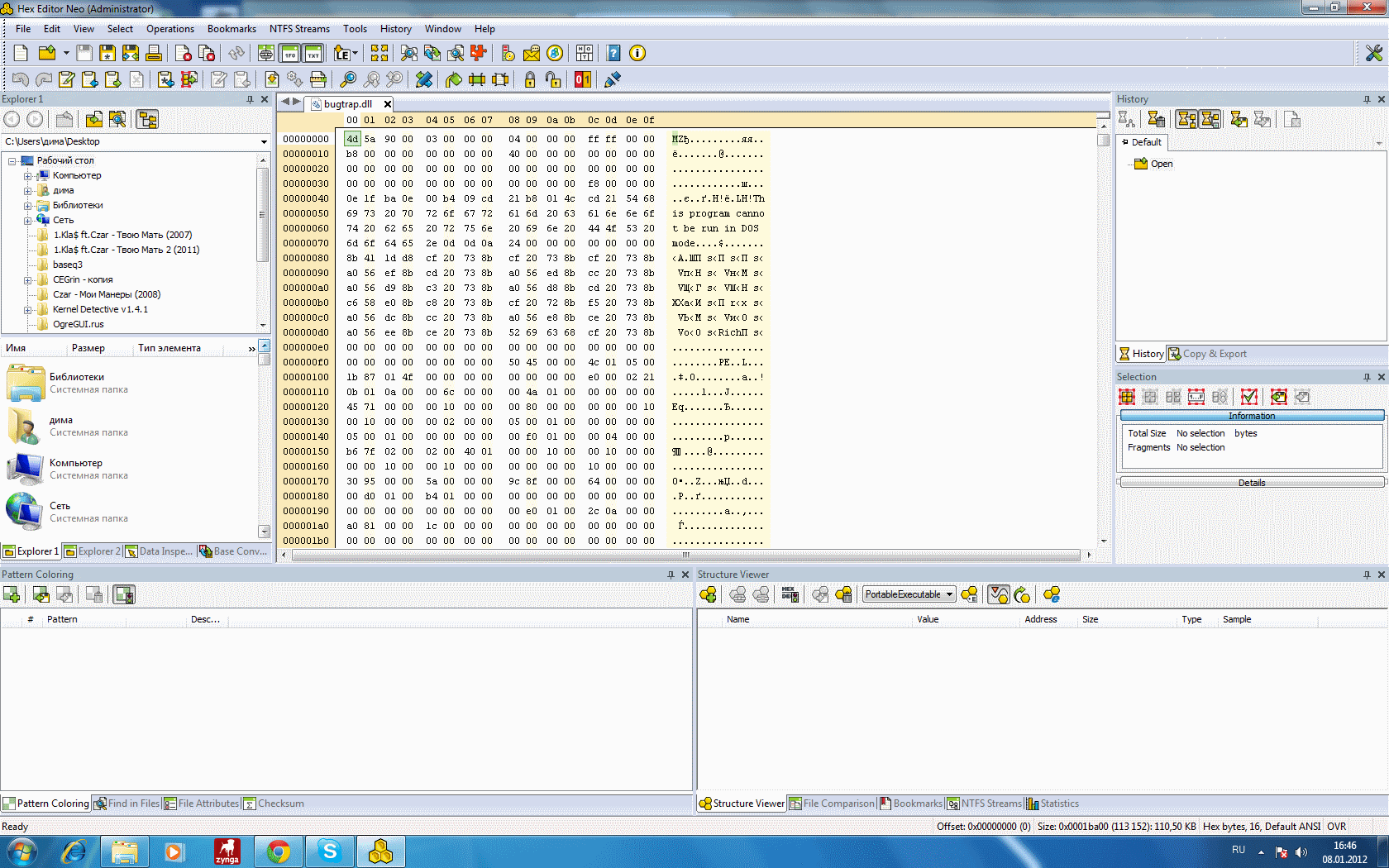Open the Operations menu
This screenshot has height=868, width=1389.
(170, 29)
